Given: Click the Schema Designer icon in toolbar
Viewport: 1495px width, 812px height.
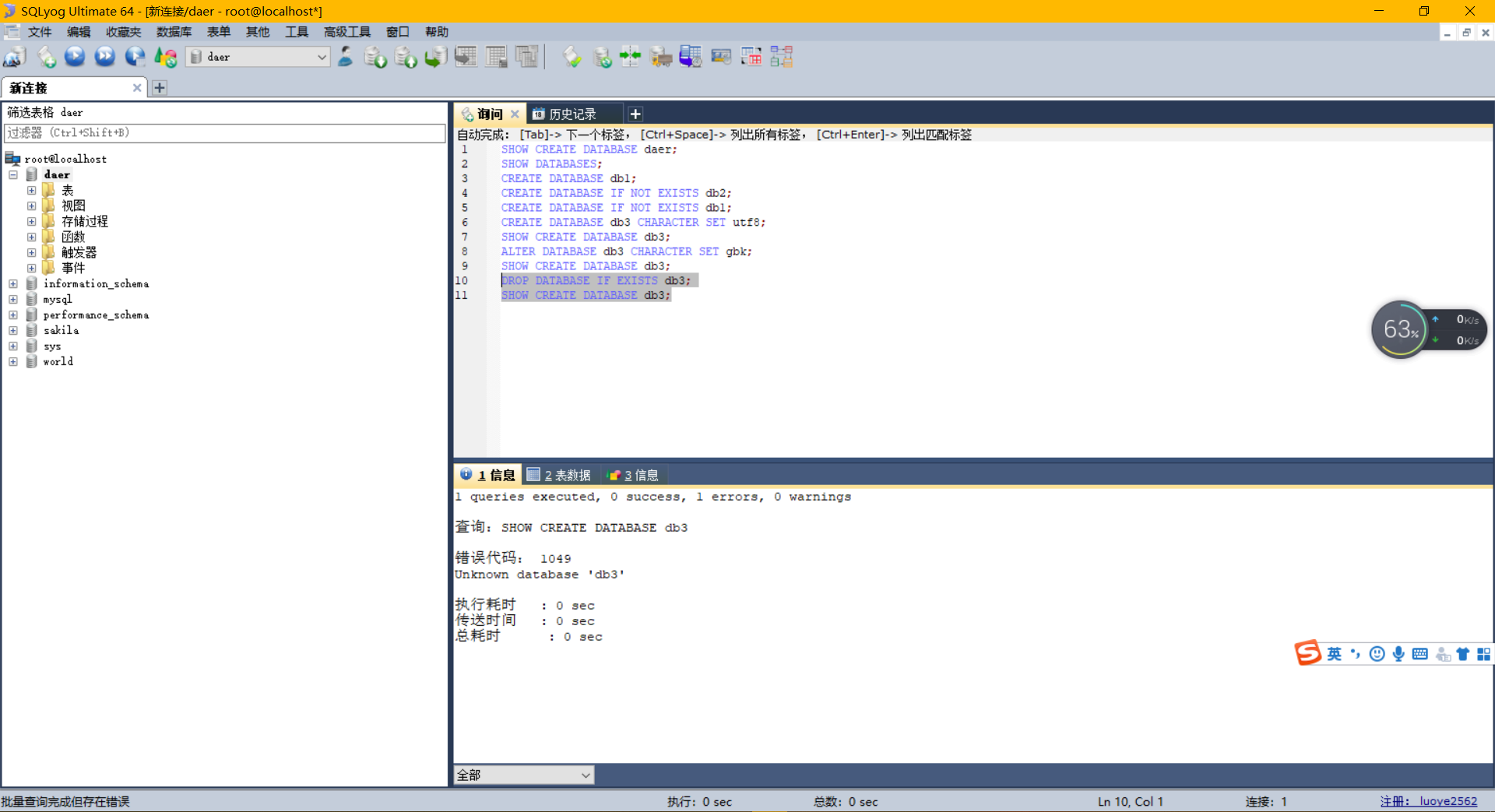Looking at the screenshot, I should coord(782,57).
